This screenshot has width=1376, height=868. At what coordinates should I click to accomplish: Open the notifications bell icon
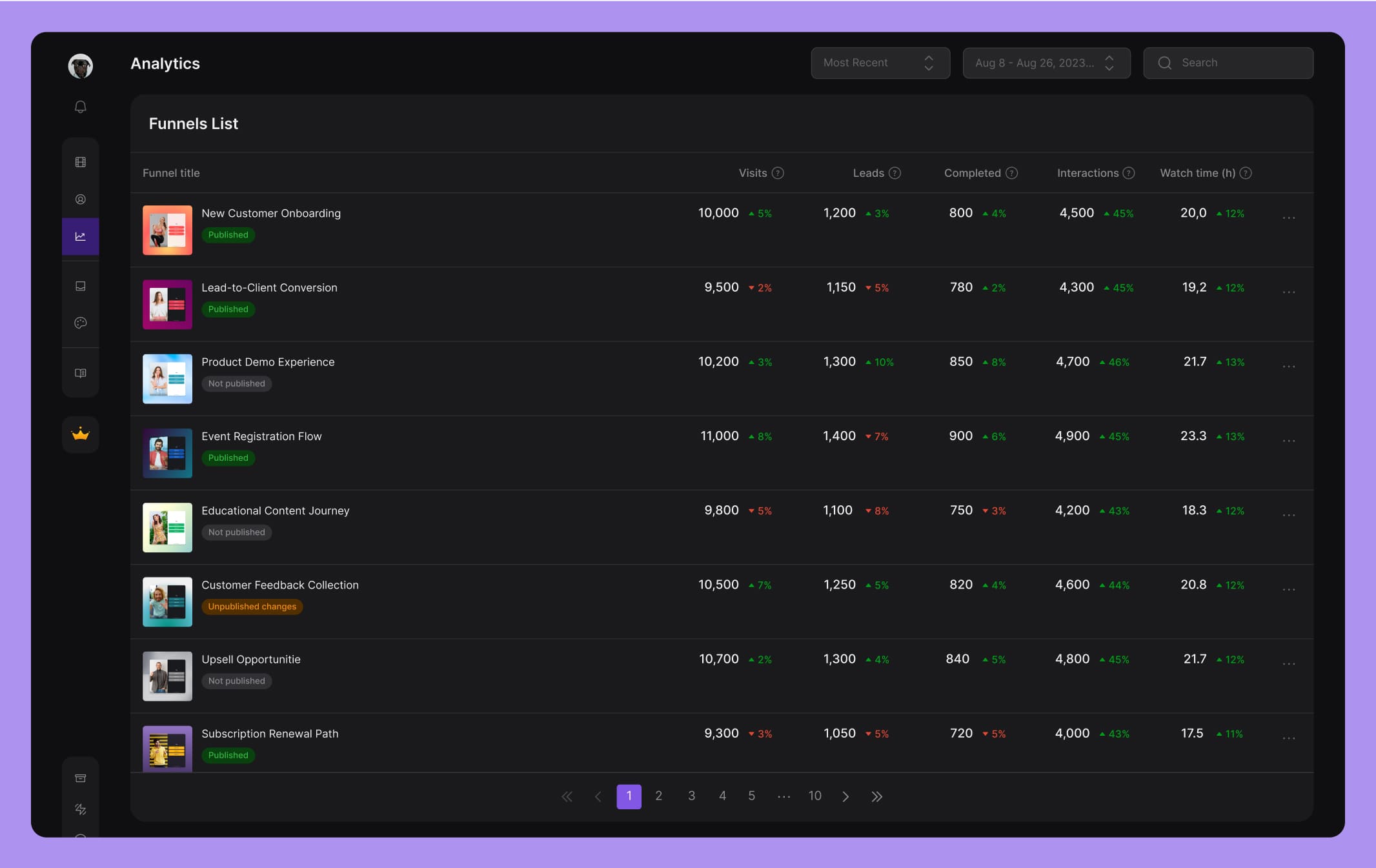click(x=80, y=106)
